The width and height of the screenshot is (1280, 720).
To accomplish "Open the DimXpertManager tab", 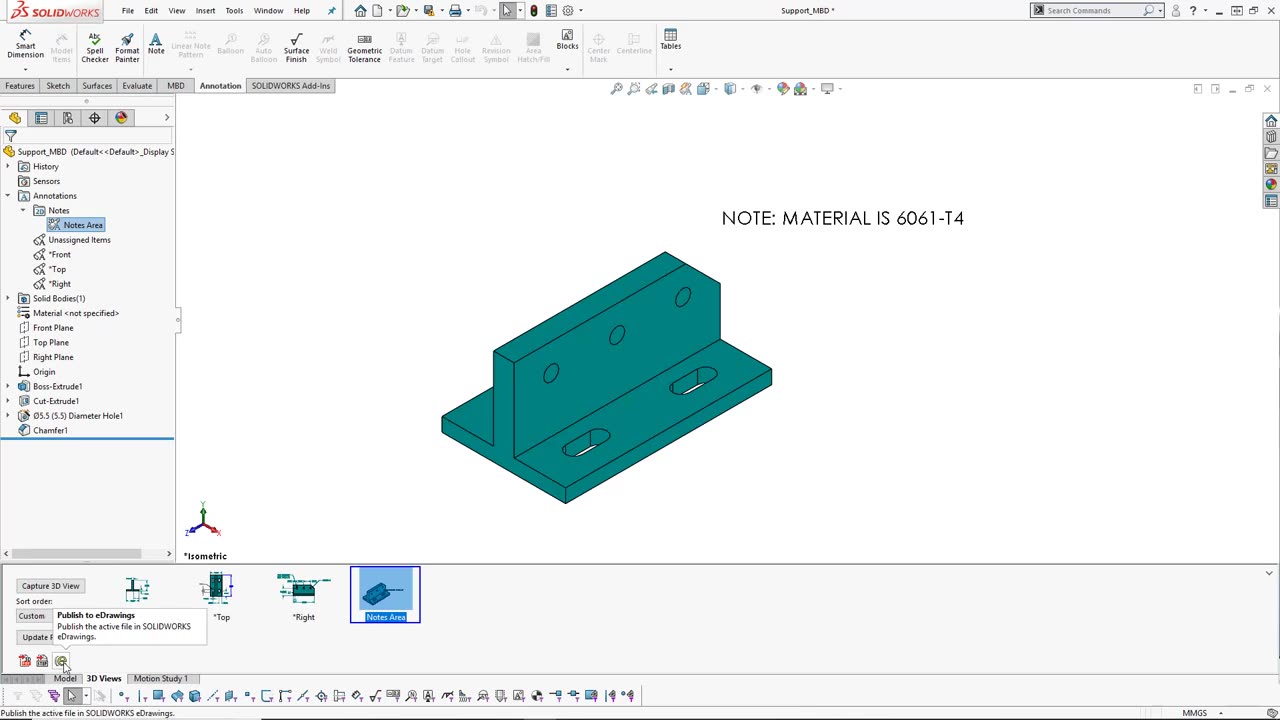I will coord(94,118).
